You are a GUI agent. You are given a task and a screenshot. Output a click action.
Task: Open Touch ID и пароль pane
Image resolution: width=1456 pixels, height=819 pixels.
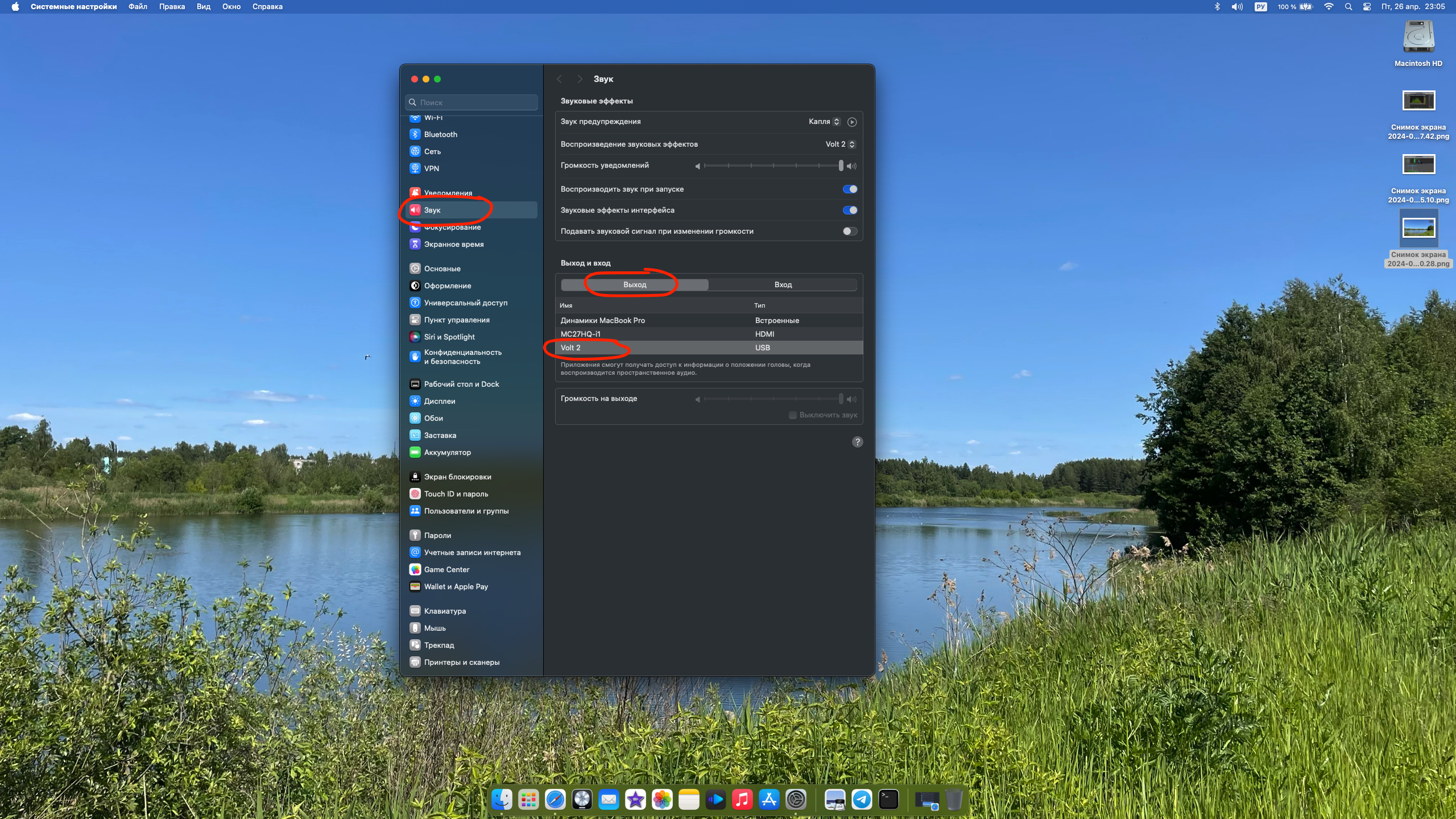(456, 494)
